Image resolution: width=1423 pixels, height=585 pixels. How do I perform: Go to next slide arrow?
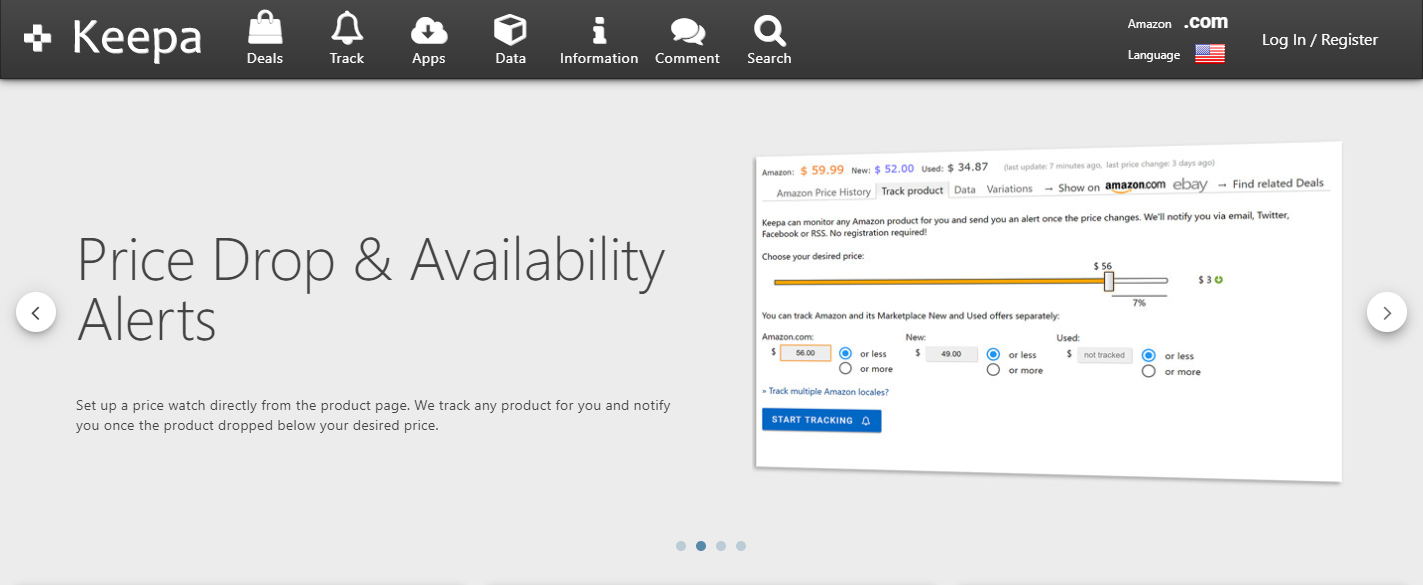pyautogui.click(x=1386, y=313)
